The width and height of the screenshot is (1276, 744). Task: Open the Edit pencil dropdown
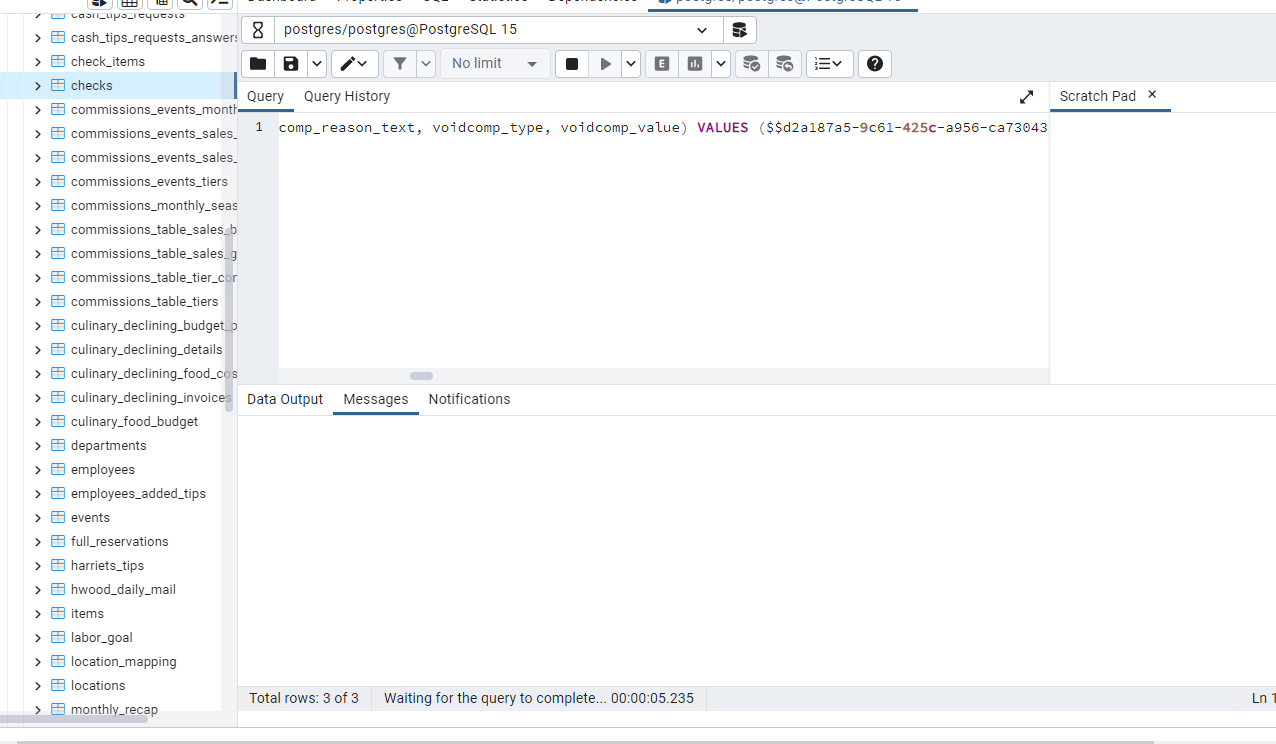coord(354,64)
